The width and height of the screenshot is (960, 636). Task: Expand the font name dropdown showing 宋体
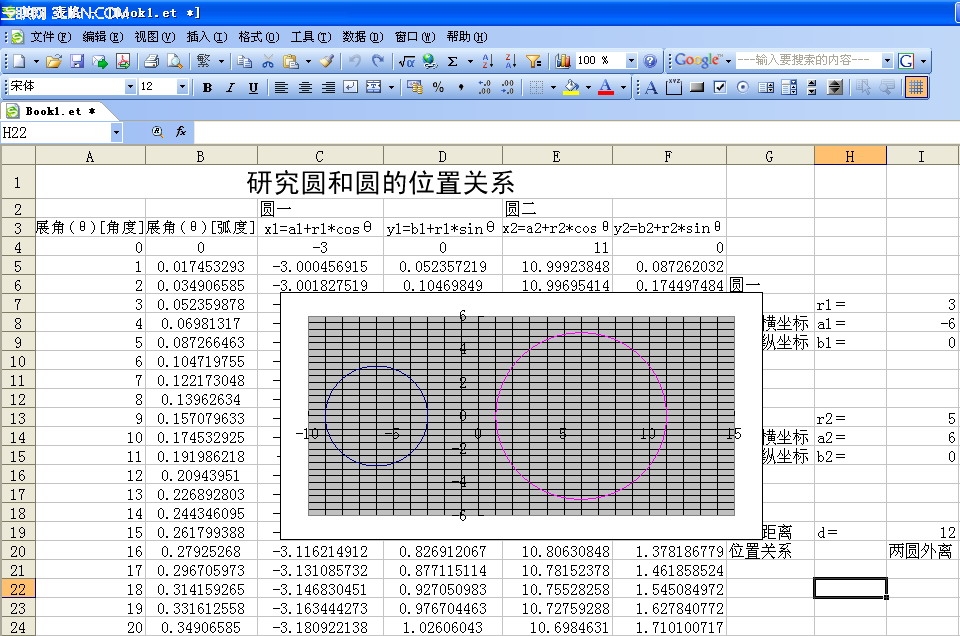(x=130, y=87)
